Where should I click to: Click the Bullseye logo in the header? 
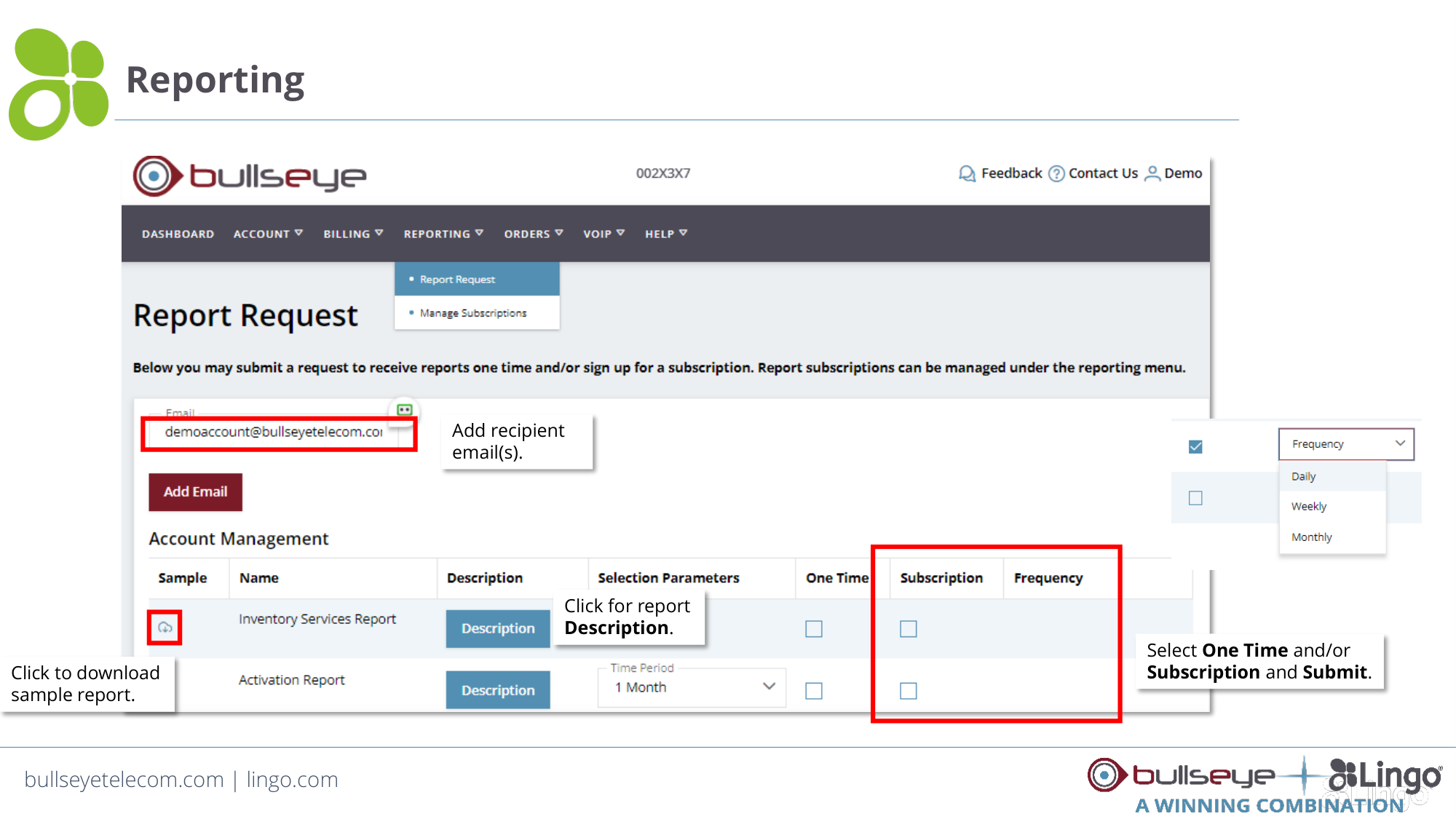click(250, 175)
